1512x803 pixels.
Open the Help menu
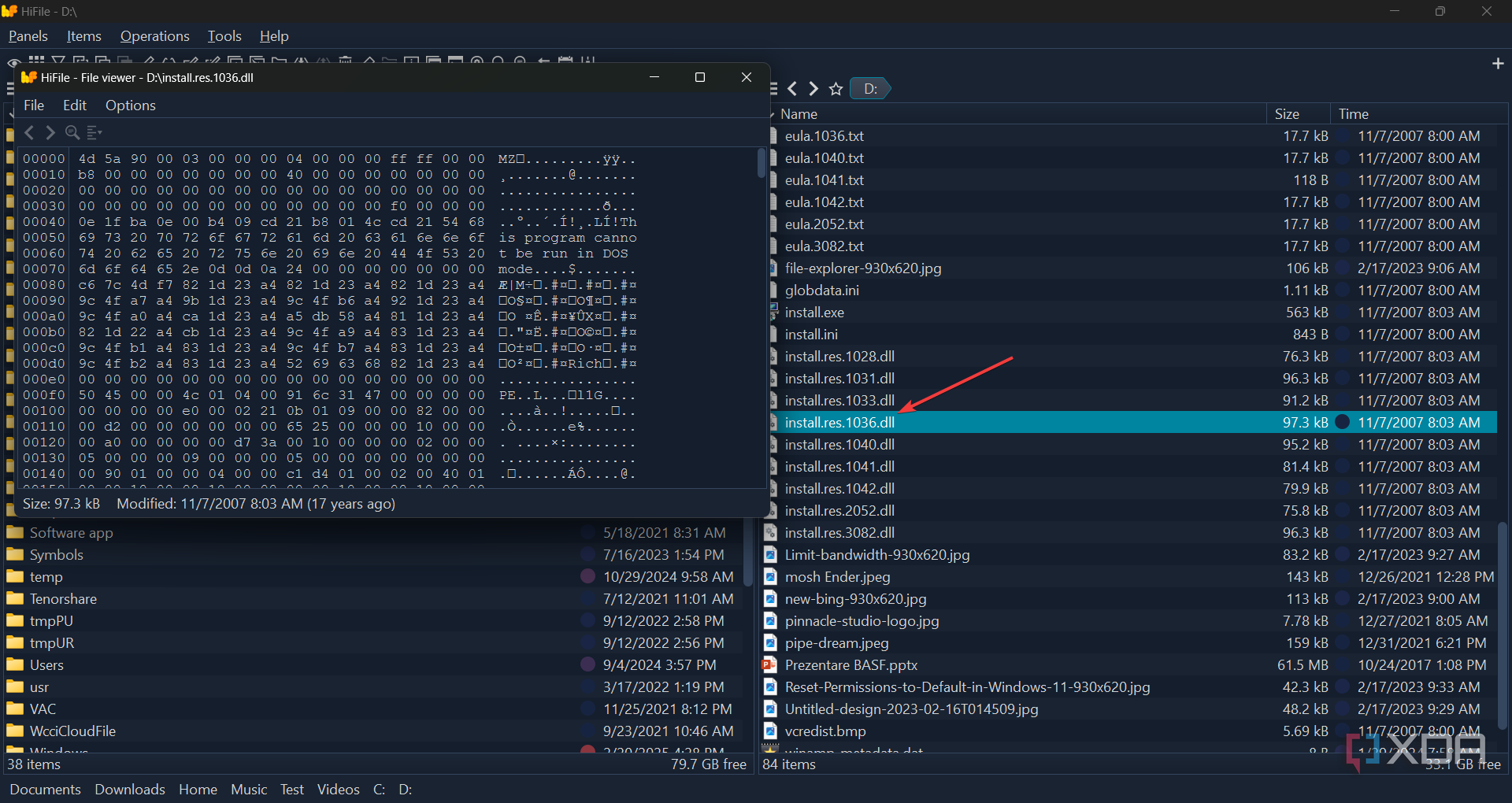pyautogui.click(x=274, y=36)
